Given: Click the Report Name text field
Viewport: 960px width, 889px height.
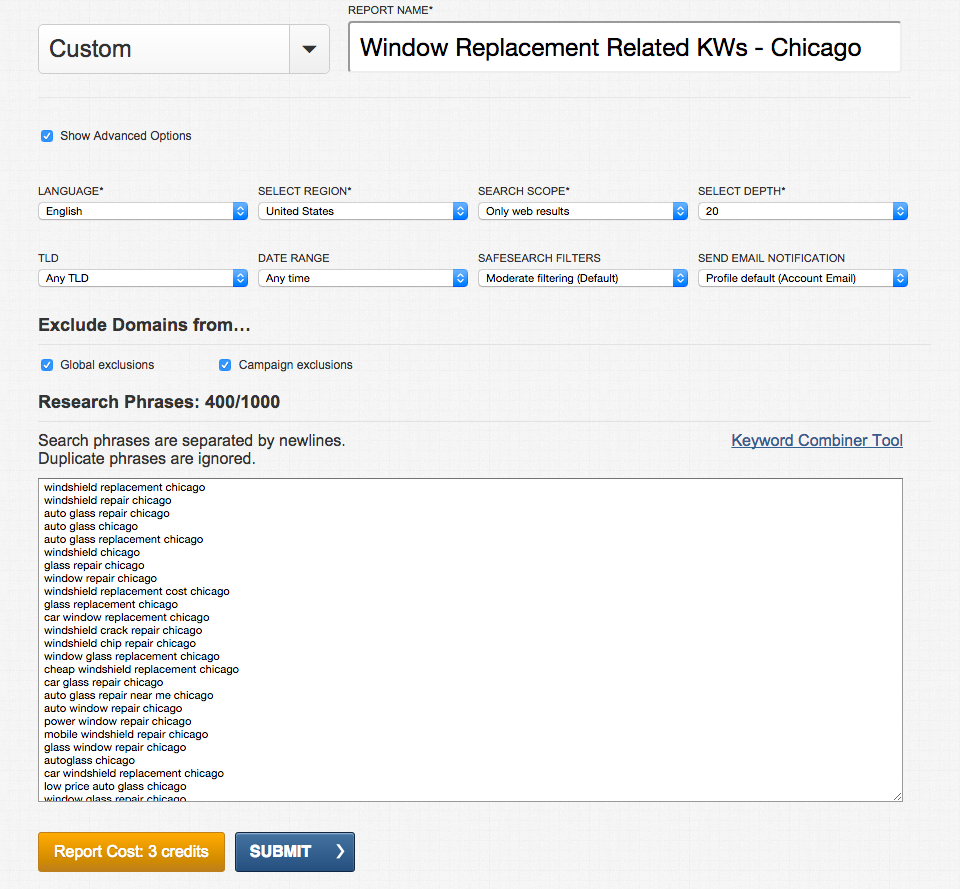Looking at the screenshot, I should [624, 48].
